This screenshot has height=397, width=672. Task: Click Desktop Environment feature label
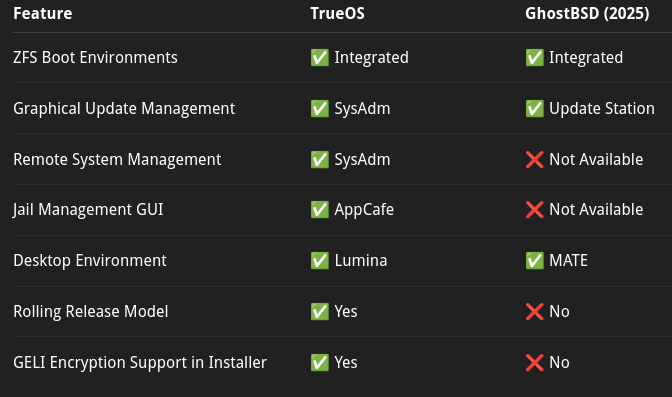click(90, 261)
